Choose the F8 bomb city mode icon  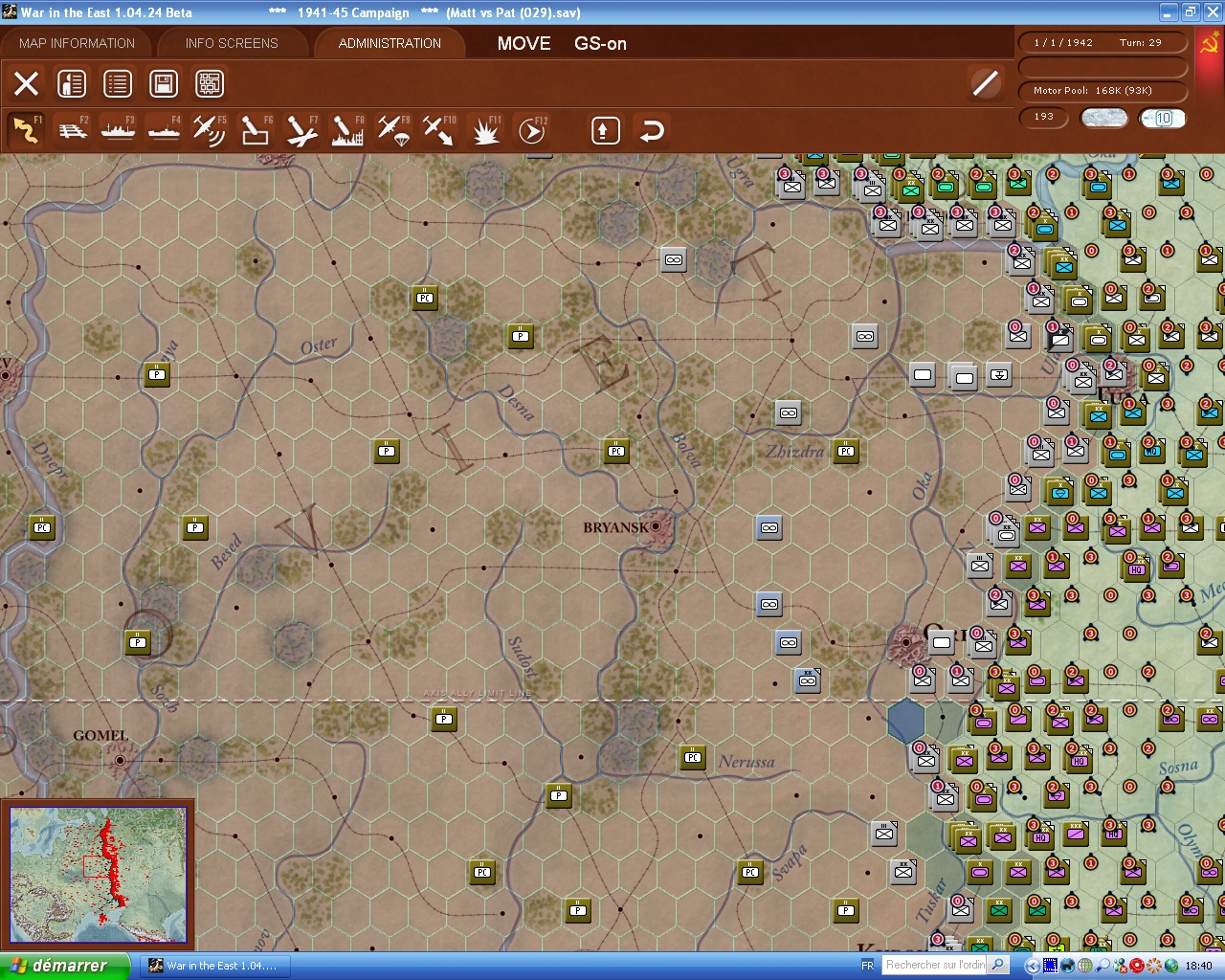tap(347, 130)
